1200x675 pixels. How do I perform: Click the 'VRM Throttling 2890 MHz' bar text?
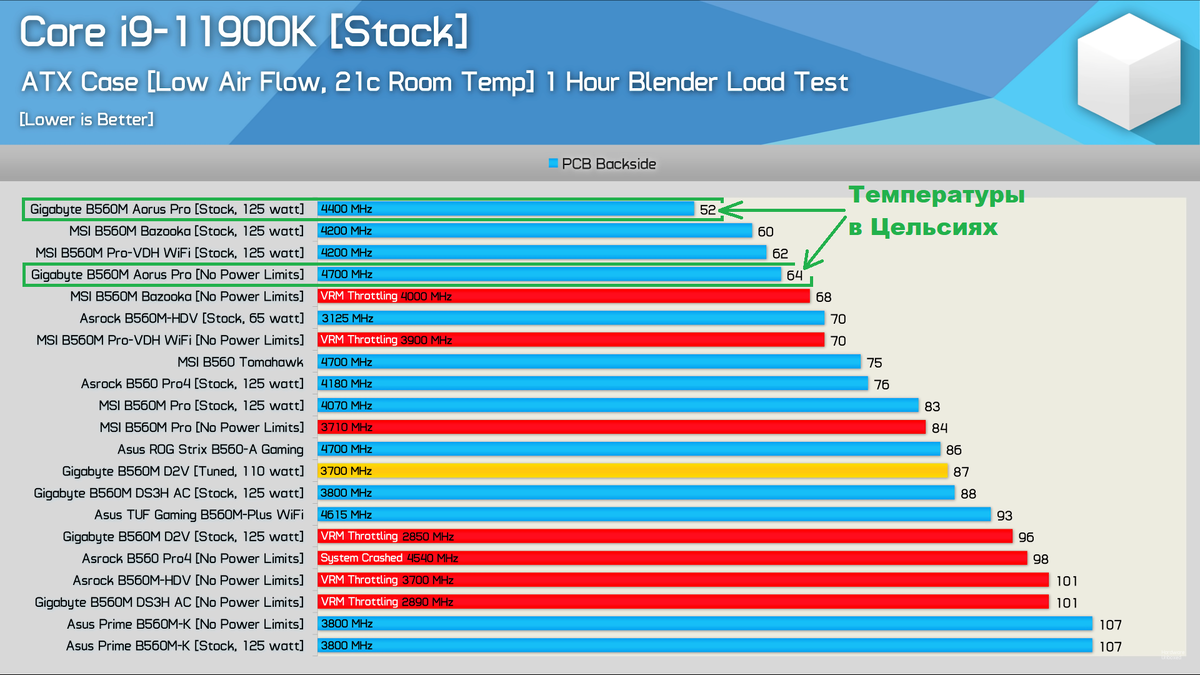387,602
